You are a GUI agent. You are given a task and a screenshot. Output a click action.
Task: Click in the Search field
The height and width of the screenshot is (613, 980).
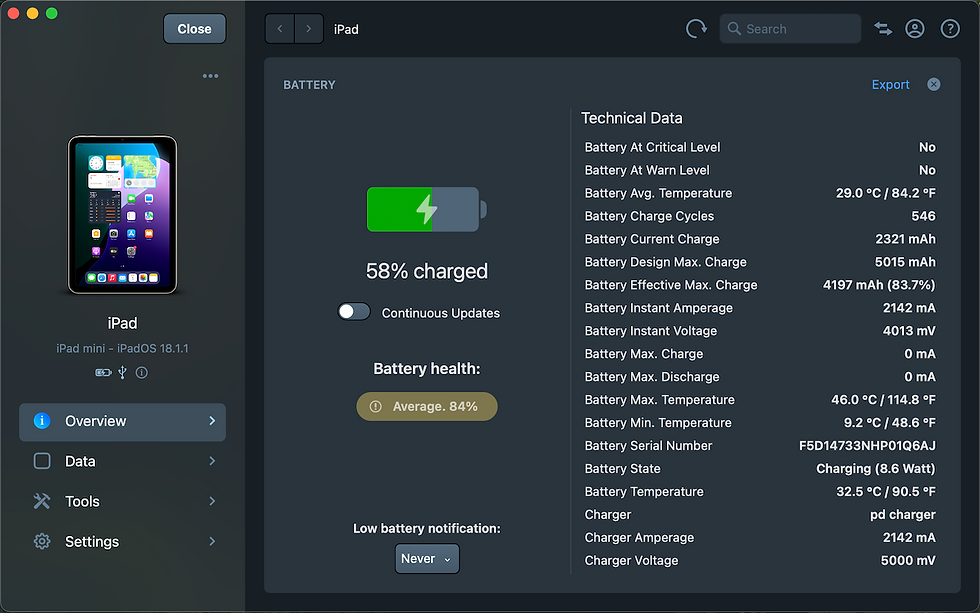pos(790,29)
